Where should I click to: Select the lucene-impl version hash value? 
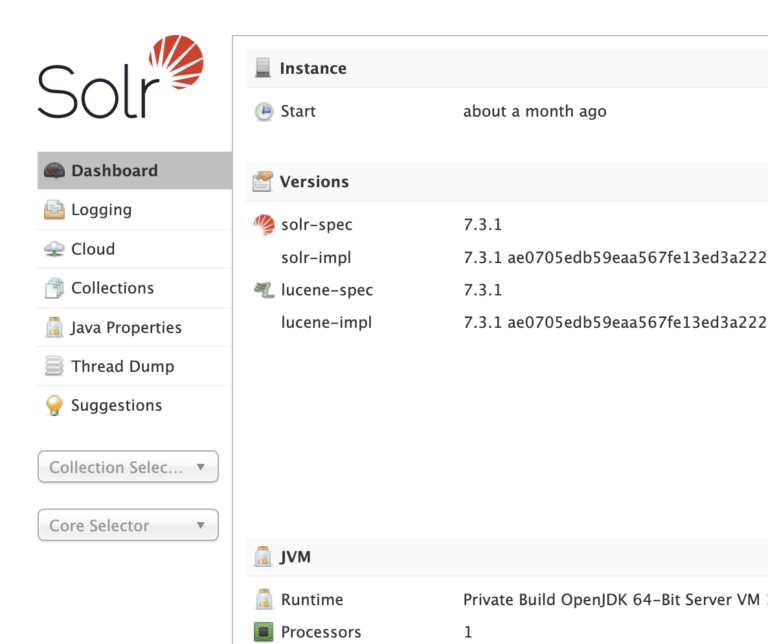click(x=615, y=323)
